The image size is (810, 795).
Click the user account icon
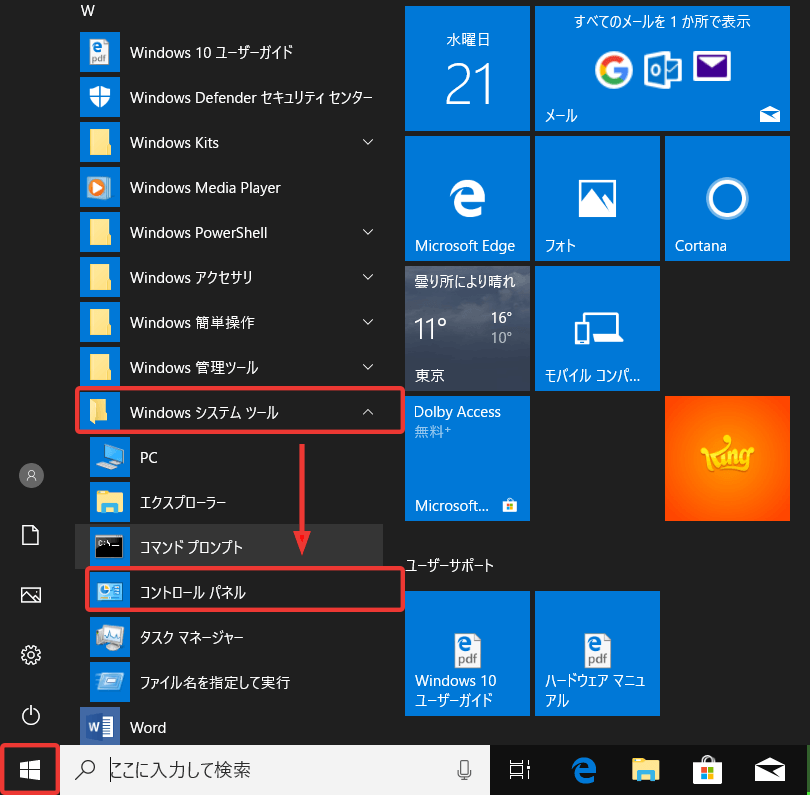click(x=31, y=475)
